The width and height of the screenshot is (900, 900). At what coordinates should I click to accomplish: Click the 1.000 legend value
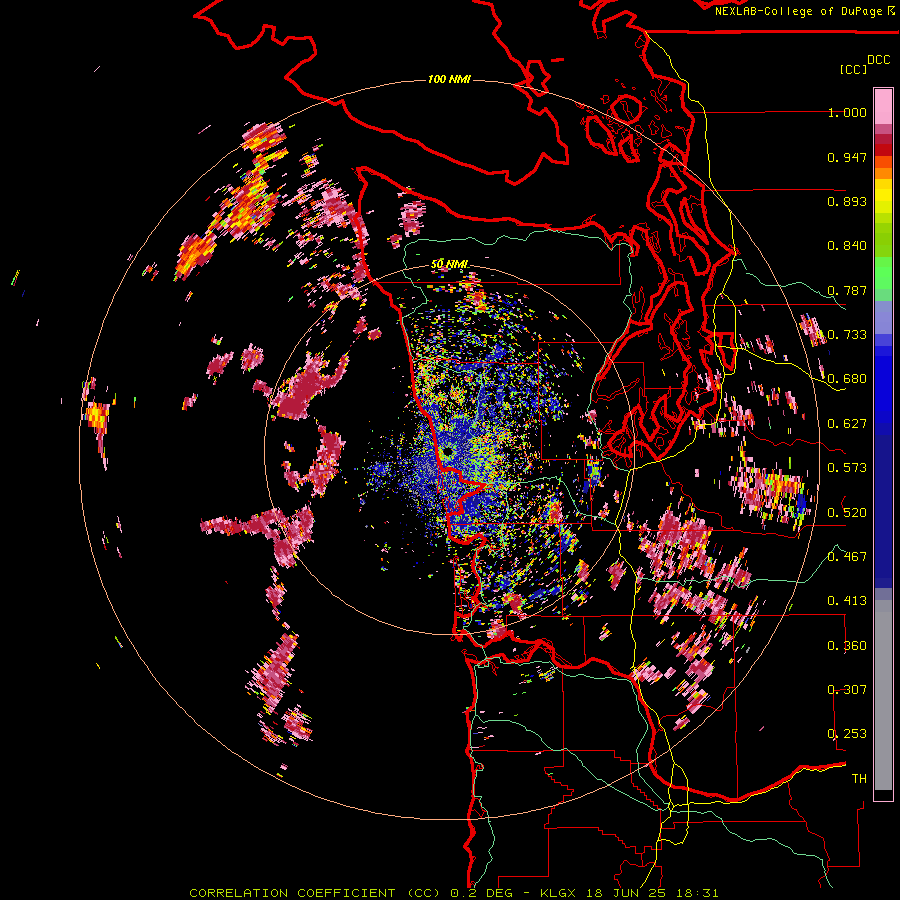[847, 112]
